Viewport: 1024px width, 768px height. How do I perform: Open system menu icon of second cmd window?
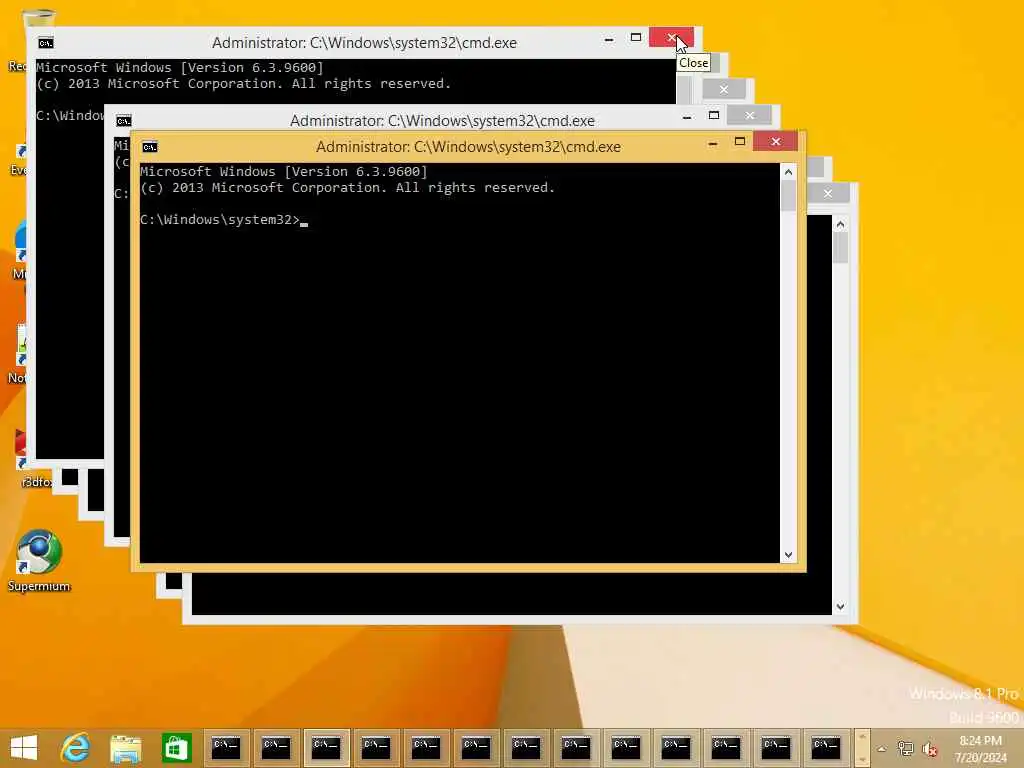124,121
